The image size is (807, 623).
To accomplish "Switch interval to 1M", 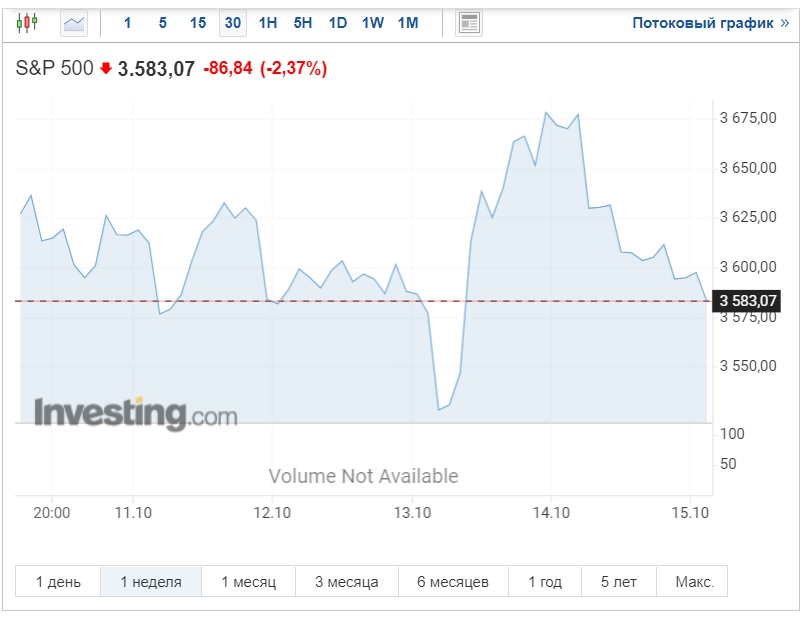I will (408, 23).
